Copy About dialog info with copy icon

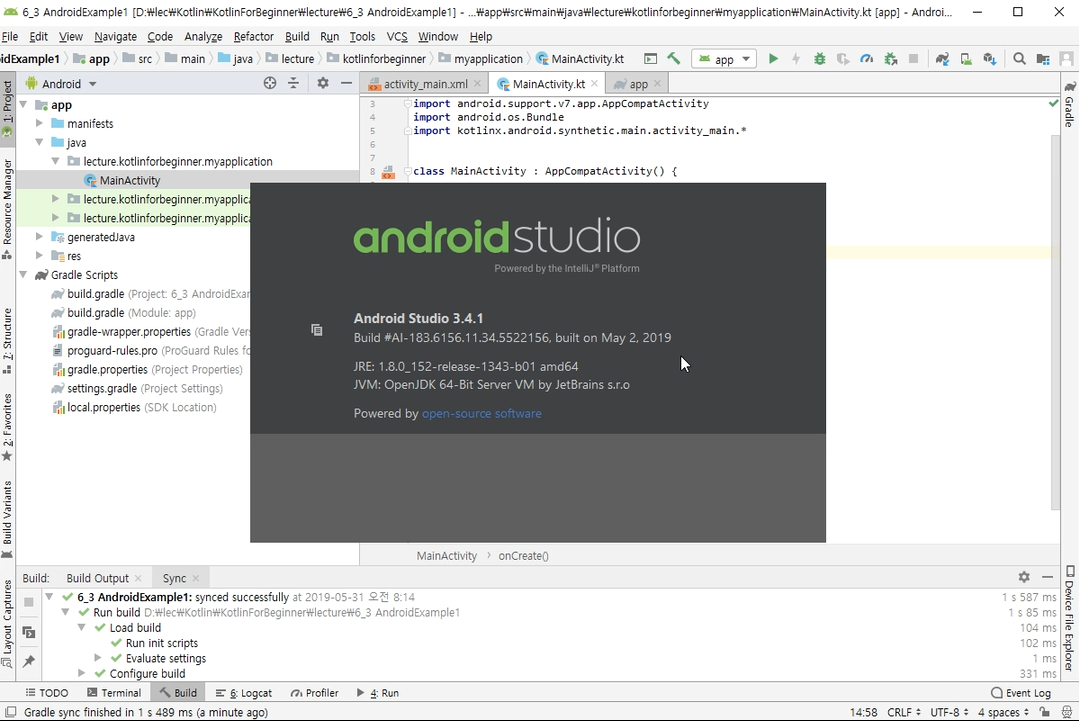pyautogui.click(x=317, y=330)
